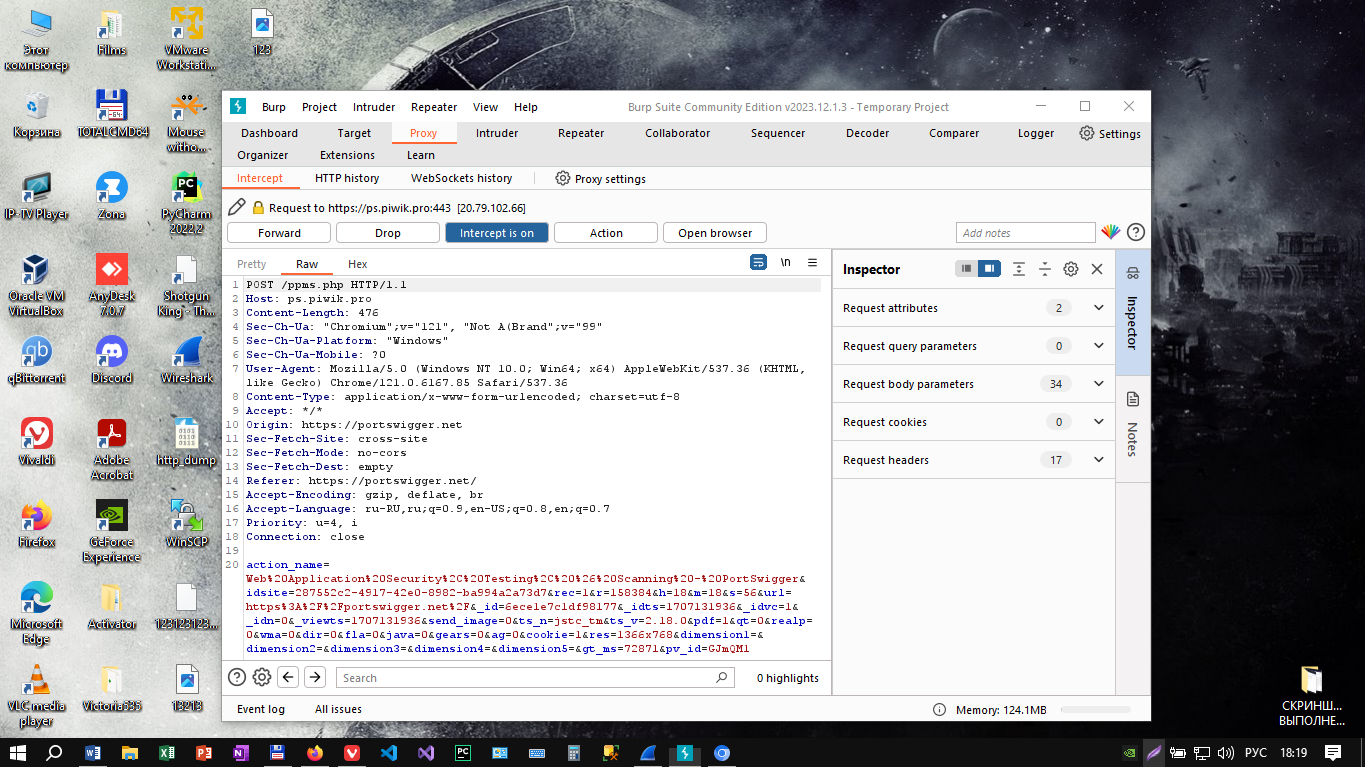Select the WinSCP desktop icon
The image size is (1365, 767).
[187, 525]
